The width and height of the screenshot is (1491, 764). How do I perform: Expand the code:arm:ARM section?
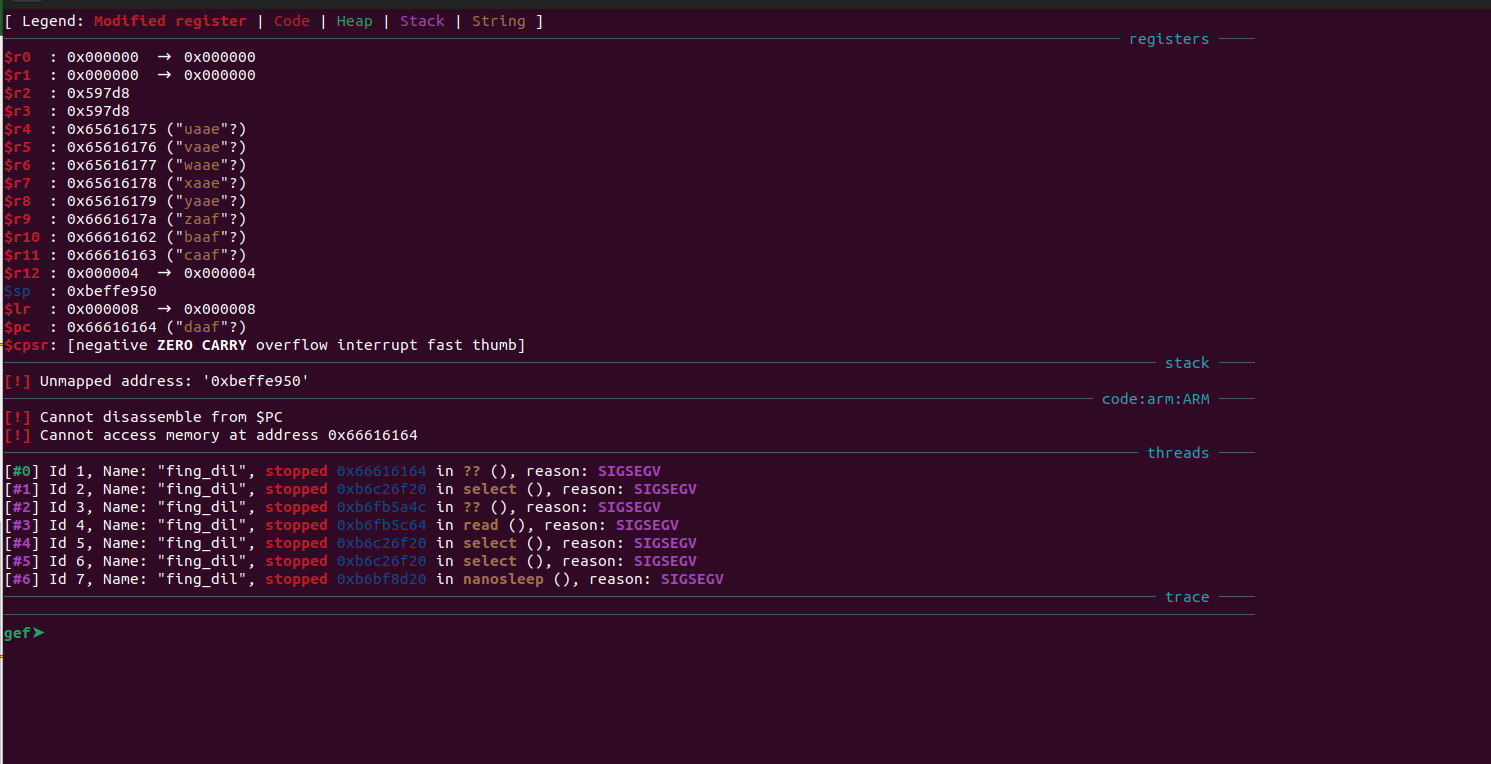(1155, 398)
